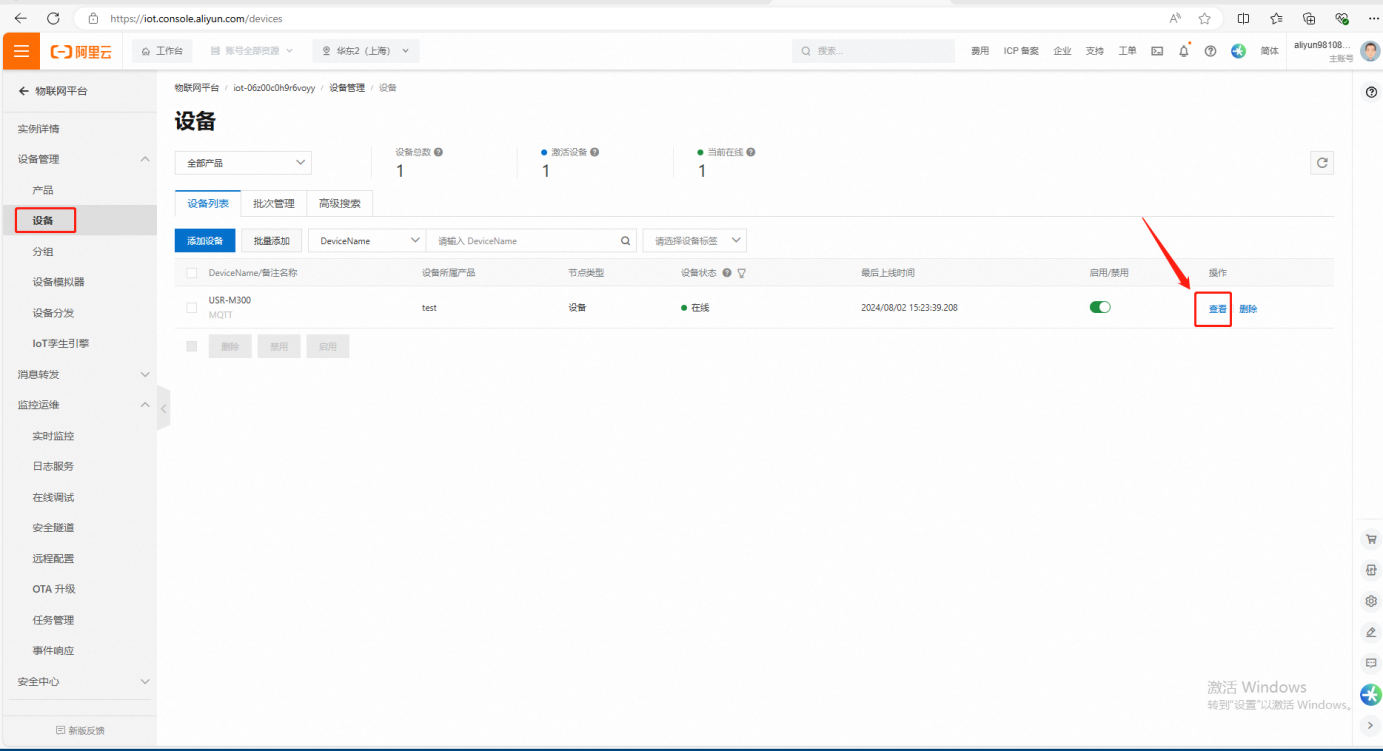This screenshot has height=751, width=1383.
Task: Click the blue 添加设备 button
Action: click(205, 241)
